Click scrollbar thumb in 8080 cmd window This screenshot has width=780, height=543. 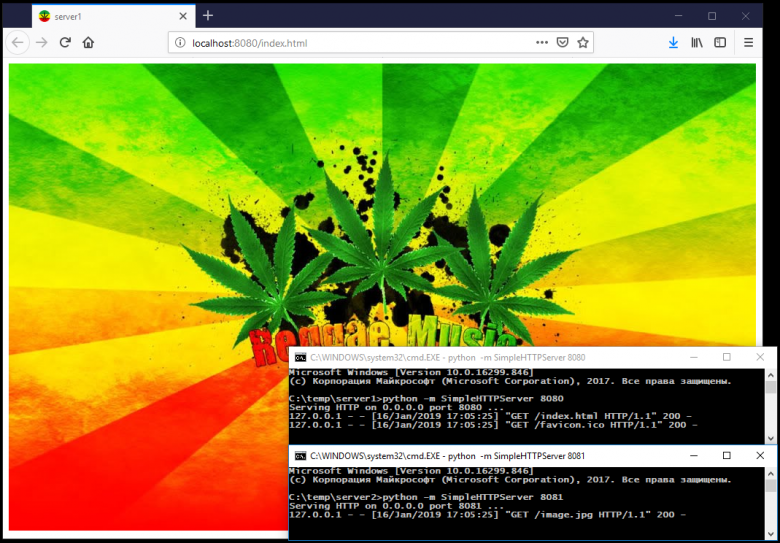click(x=771, y=387)
